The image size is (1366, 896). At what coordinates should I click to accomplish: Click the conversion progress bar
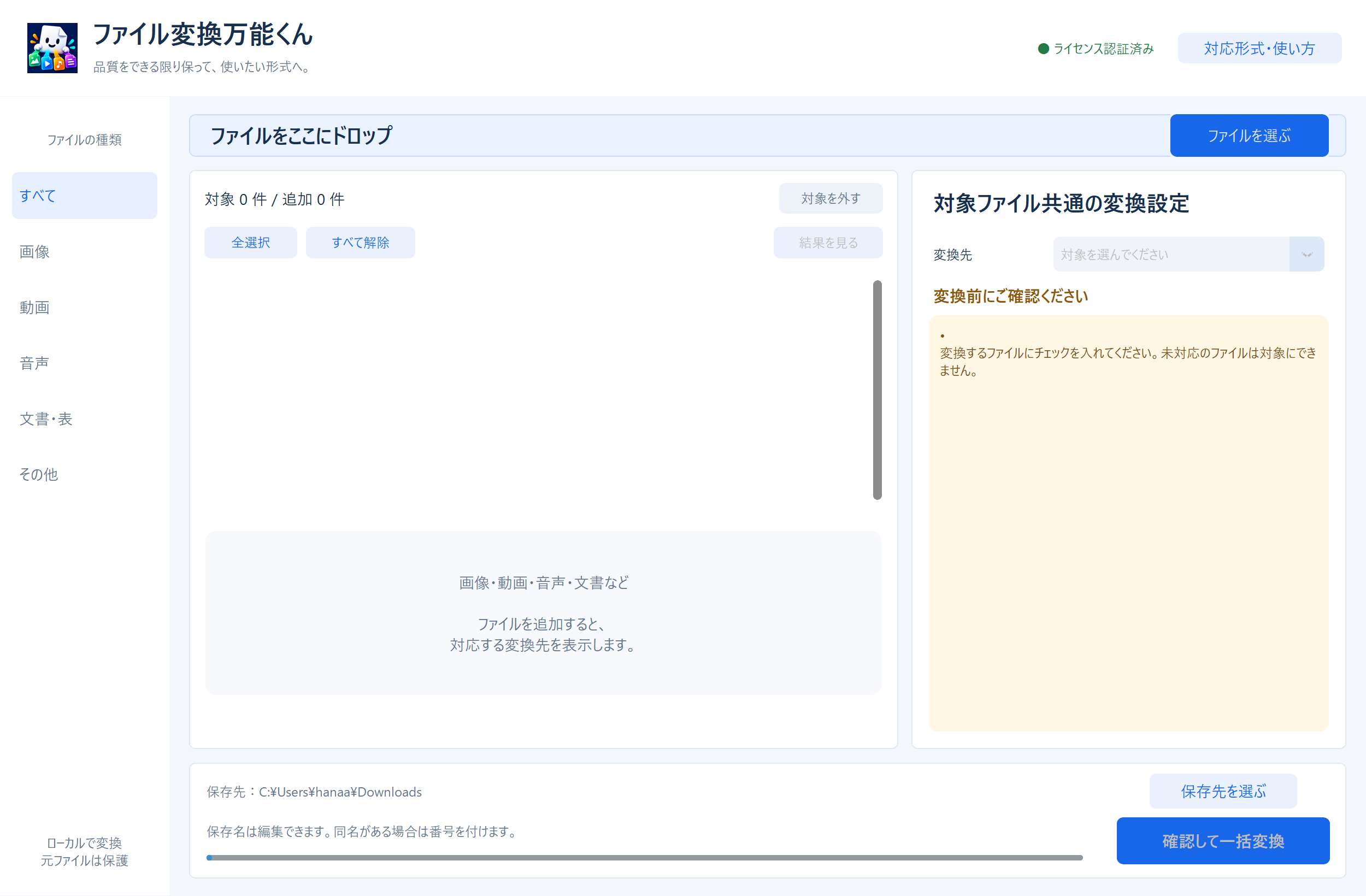click(x=645, y=858)
